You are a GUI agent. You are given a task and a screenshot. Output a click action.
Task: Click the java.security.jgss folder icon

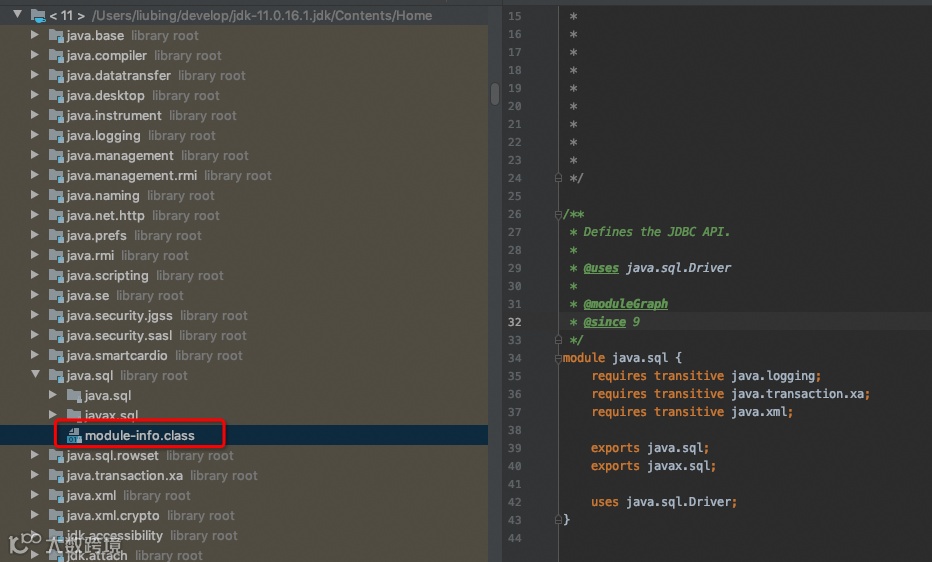(x=56, y=315)
